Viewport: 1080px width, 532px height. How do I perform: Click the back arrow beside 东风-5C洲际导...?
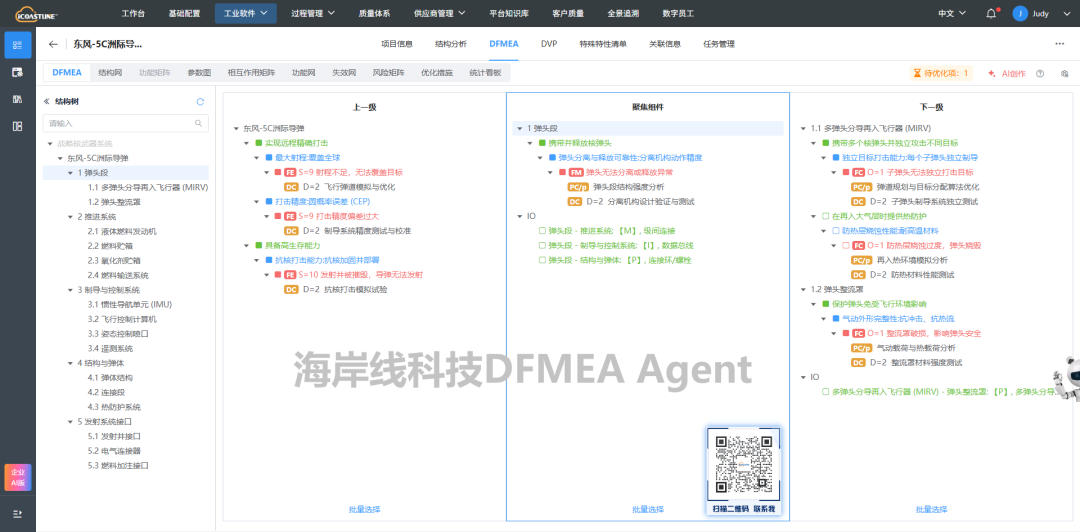pyautogui.click(x=53, y=44)
